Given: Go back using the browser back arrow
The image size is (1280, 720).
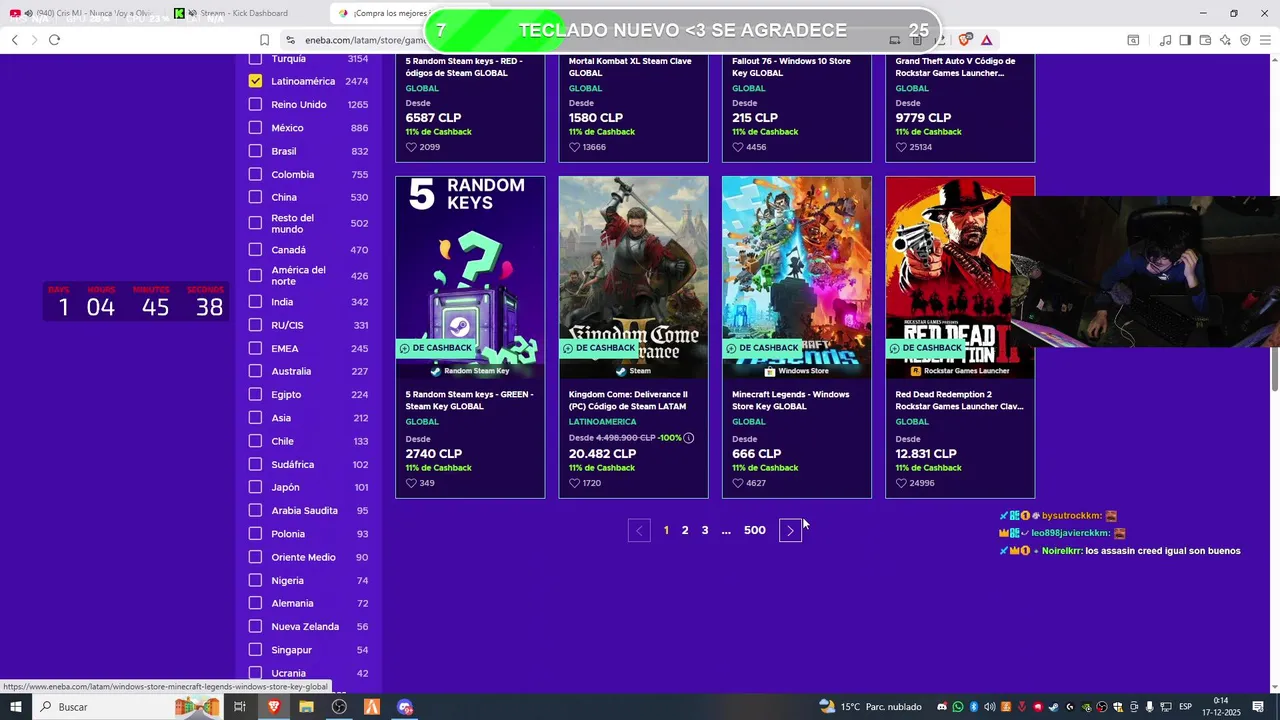Looking at the screenshot, I should click(14, 40).
